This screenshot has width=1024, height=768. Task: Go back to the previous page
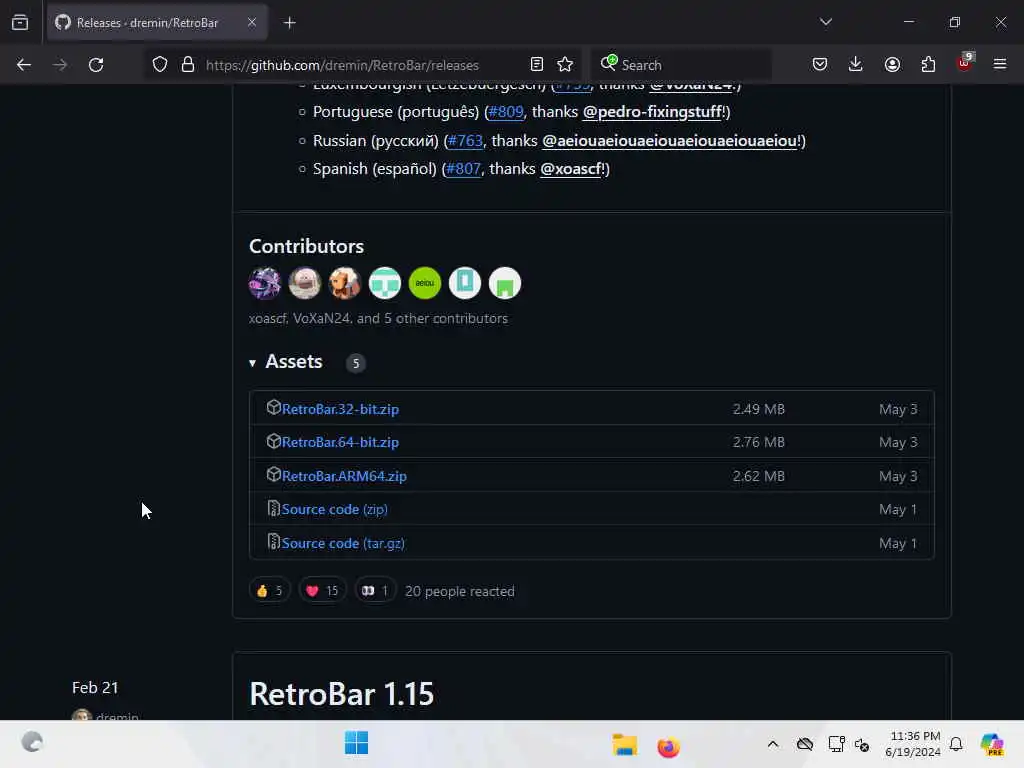pyautogui.click(x=24, y=65)
